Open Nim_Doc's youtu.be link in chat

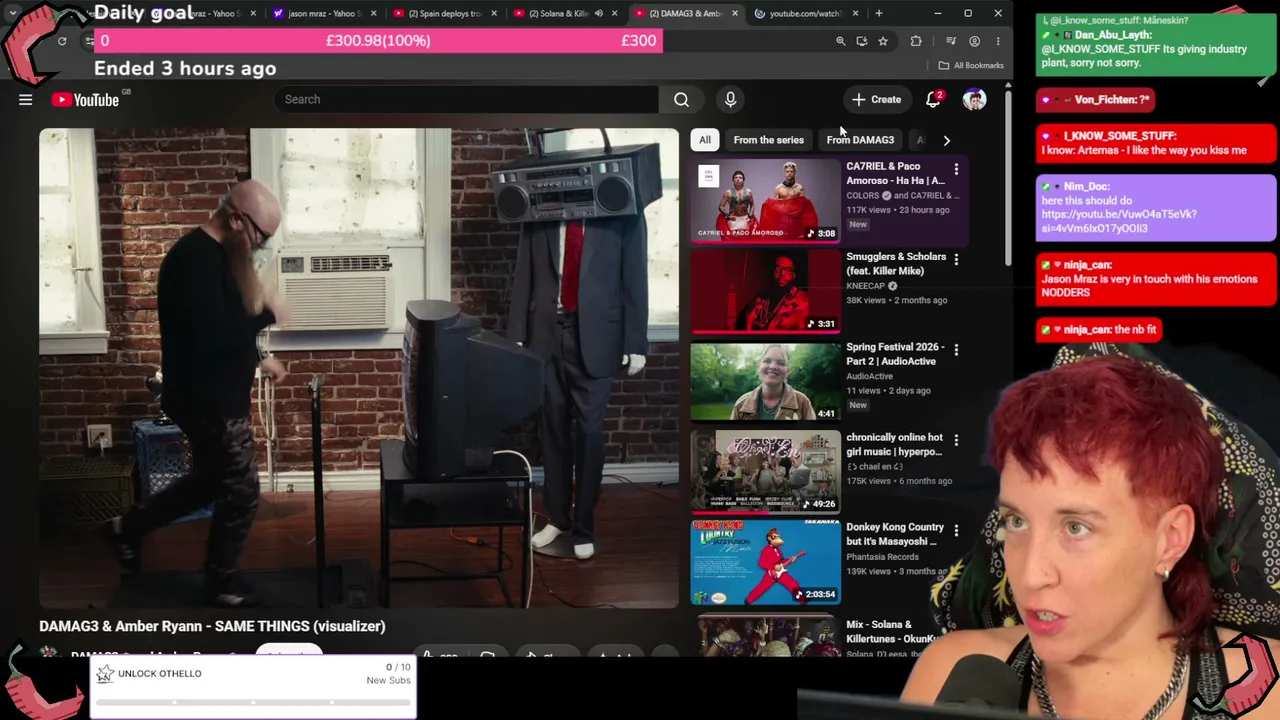(1118, 221)
